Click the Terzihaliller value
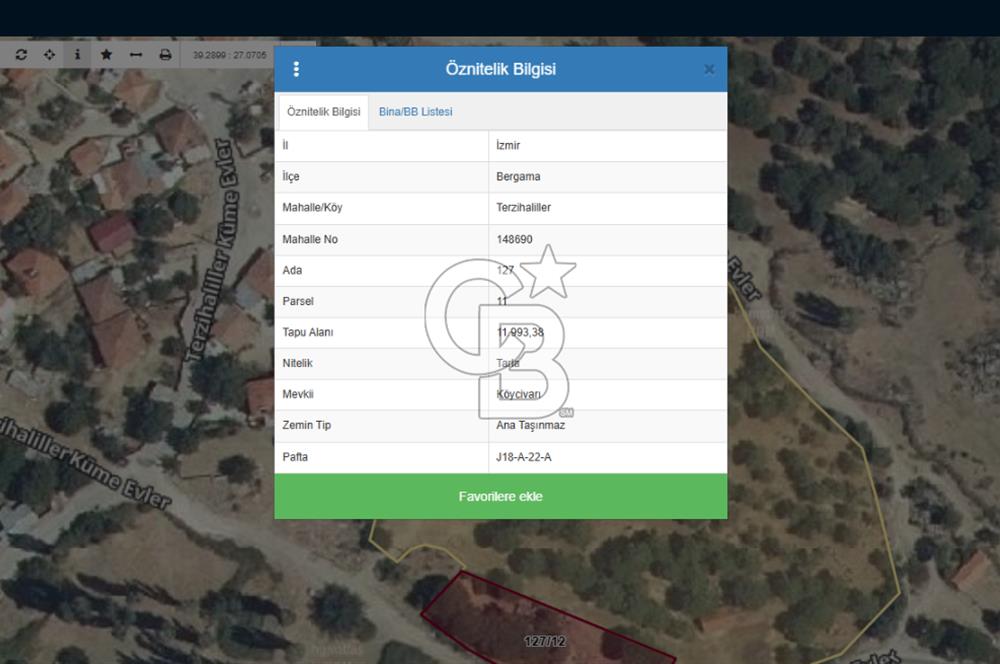This screenshot has height=664, width=1000. [524, 207]
